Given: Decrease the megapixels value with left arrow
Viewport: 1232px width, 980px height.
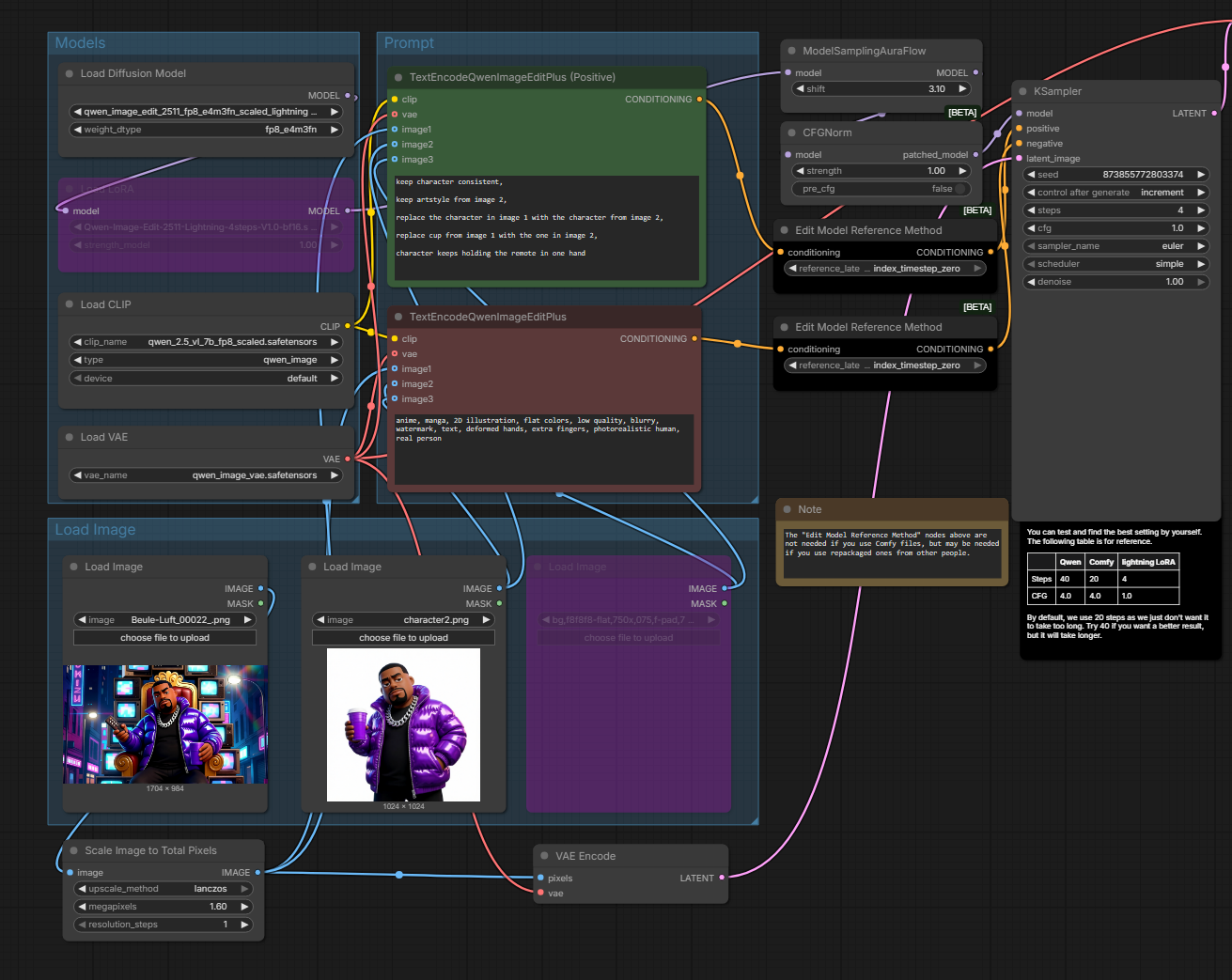Looking at the screenshot, I should click(x=81, y=907).
